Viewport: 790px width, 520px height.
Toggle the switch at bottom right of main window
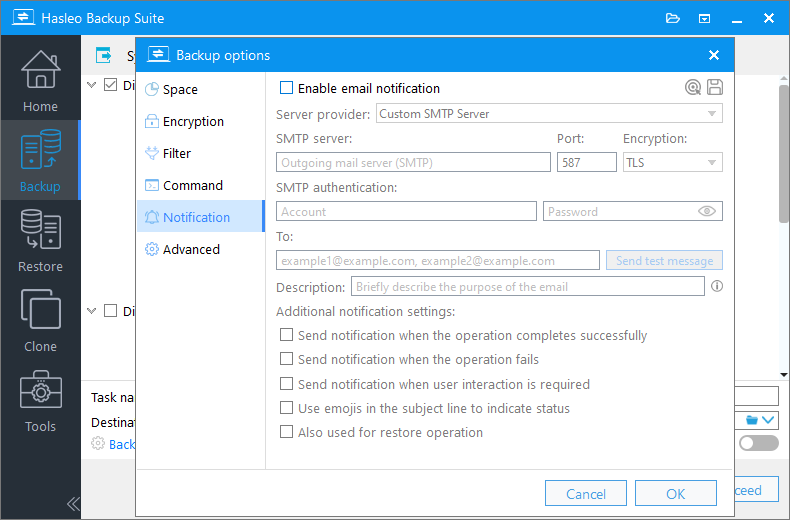[758, 443]
